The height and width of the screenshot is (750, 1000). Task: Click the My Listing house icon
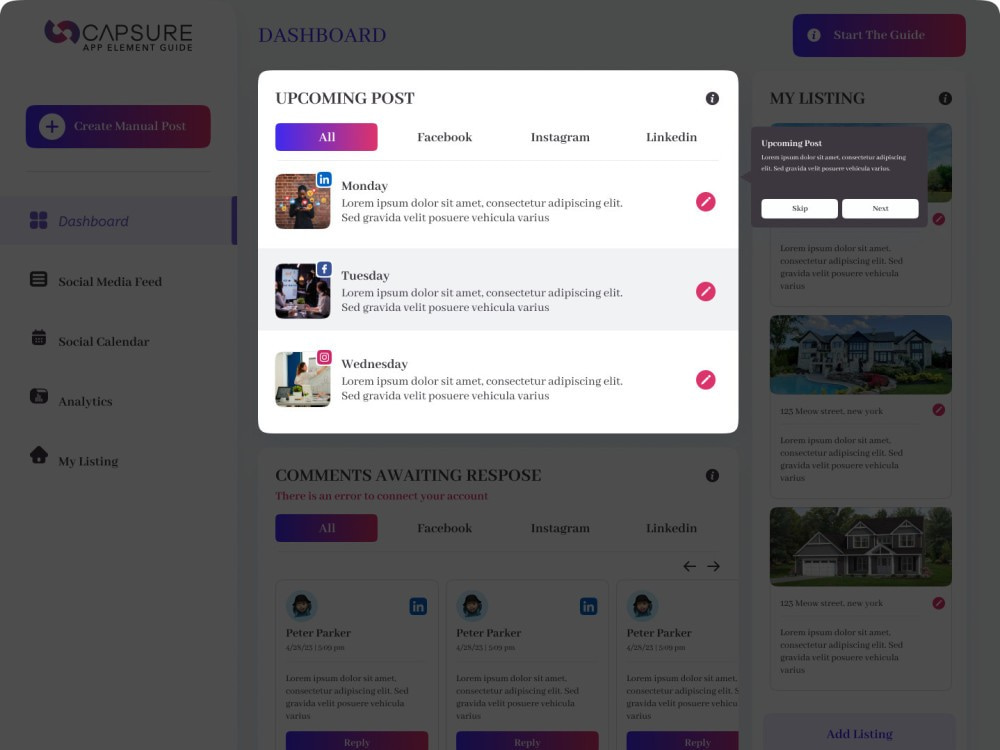[38, 455]
